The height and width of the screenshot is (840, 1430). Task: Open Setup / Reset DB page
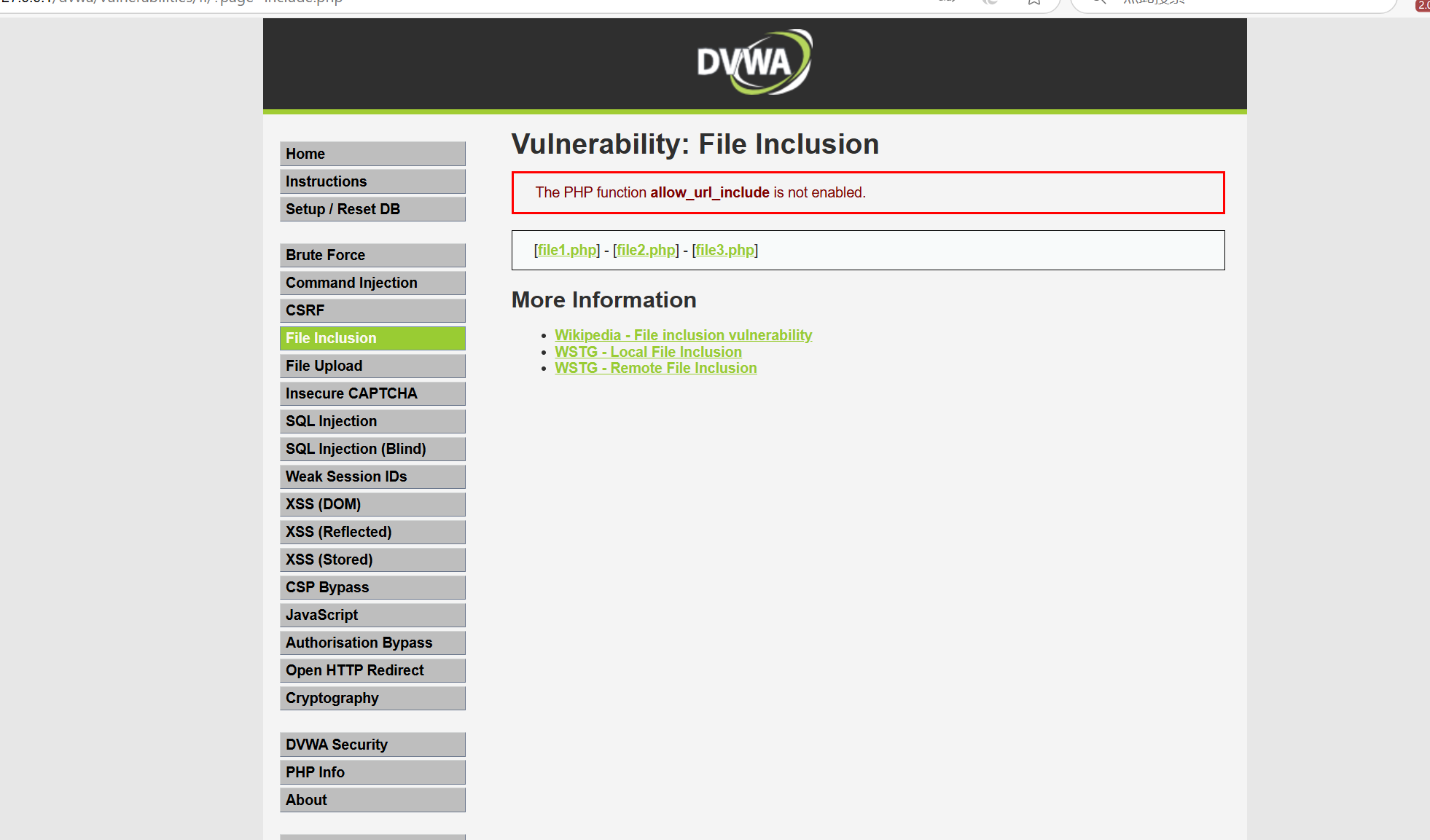[x=372, y=209]
